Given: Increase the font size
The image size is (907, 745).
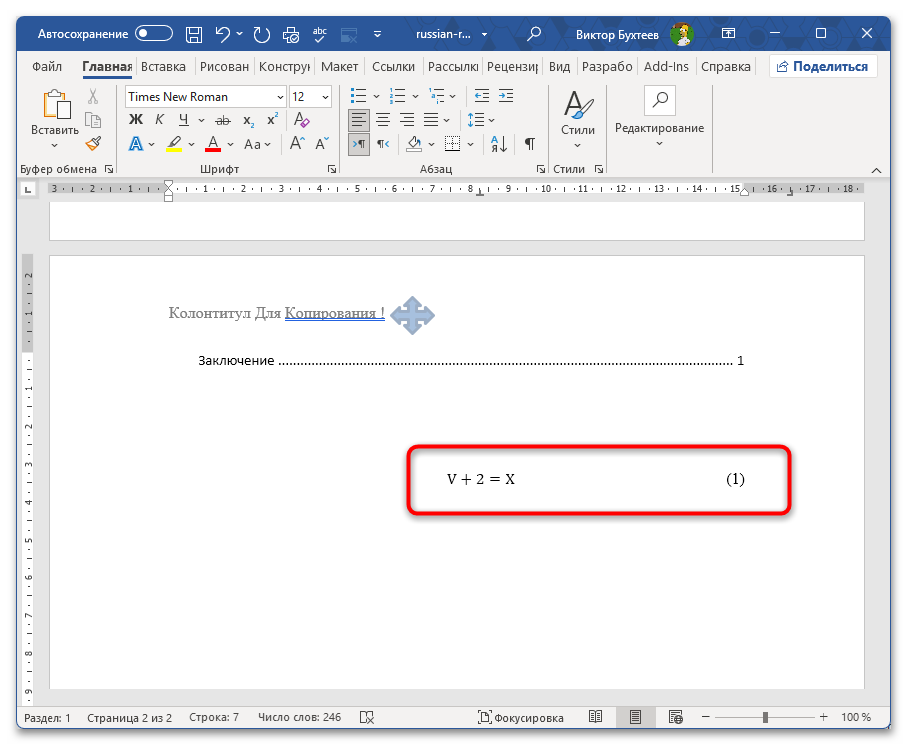Looking at the screenshot, I should tap(297, 143).
